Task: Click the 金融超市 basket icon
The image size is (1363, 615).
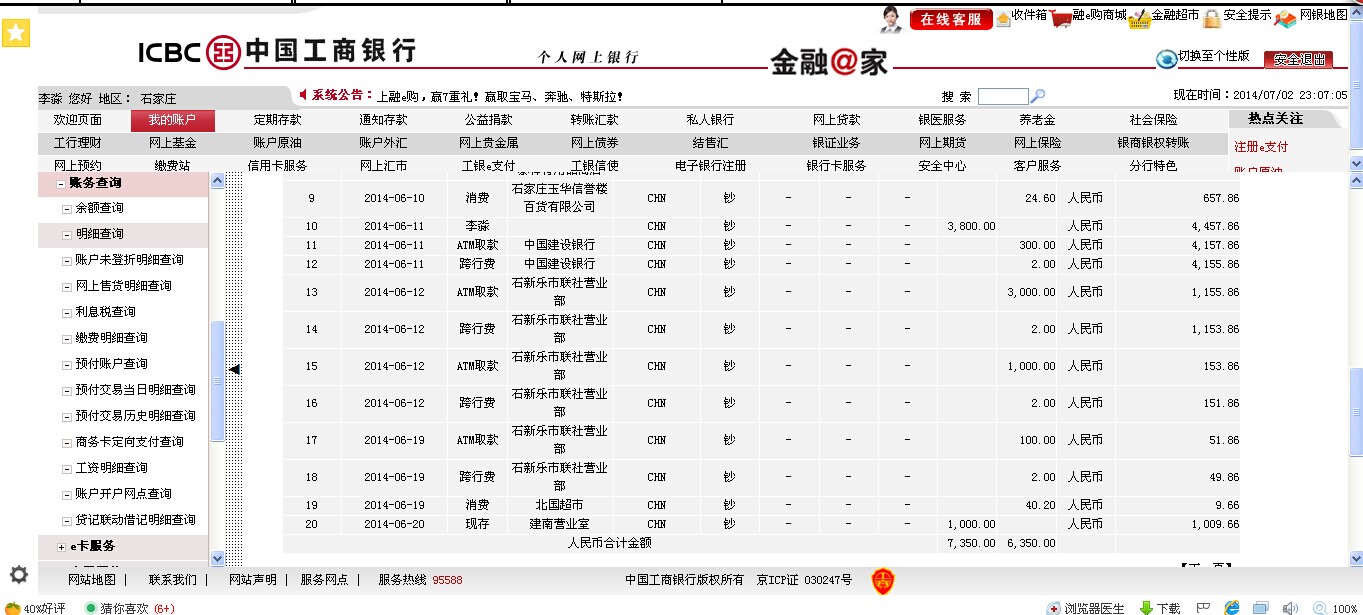Action: click(1139, 19)
